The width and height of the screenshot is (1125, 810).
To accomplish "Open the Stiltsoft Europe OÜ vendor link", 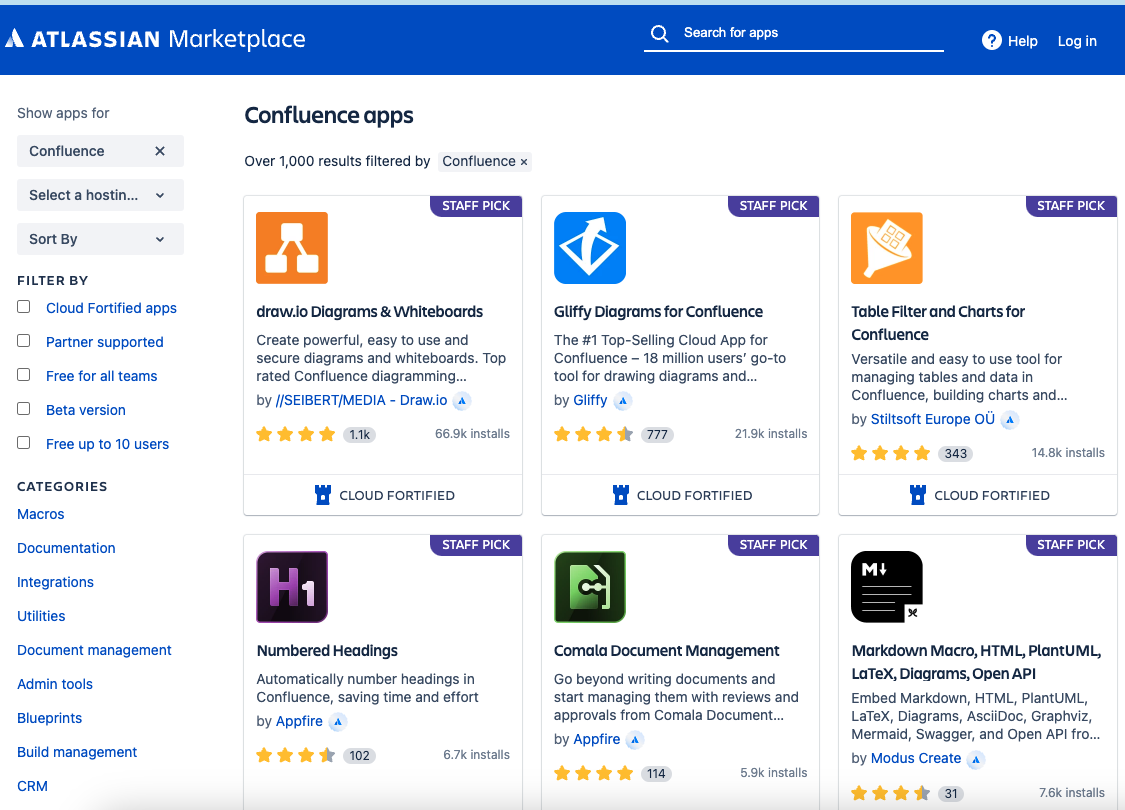I will (x=933, y=419).
